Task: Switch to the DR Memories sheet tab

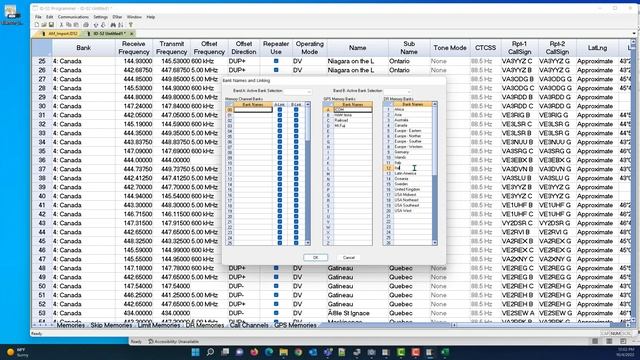Action: (204, 325)
